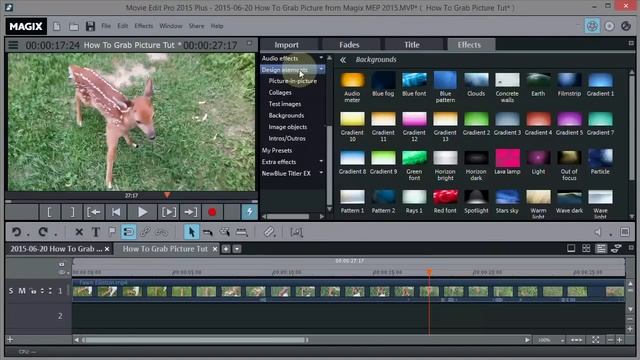Image resolution: width=640 pixels, height=360 pixels.
Task: Click the Group link icon
Action: pos(145,232)
